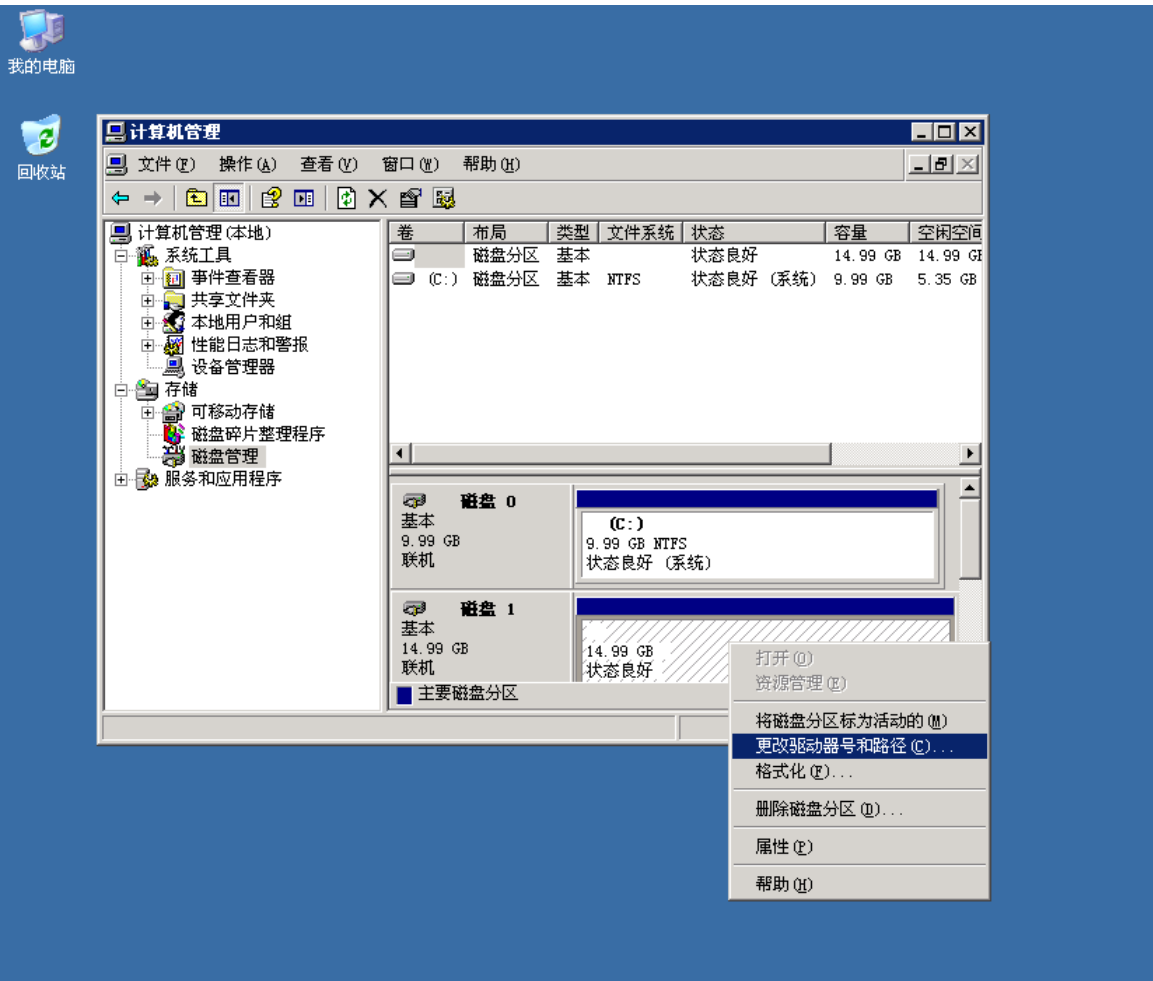Viewport: 1153px width, 981px height.
Task: Open Properties via the toolbar properties icon
Action: 408,198
